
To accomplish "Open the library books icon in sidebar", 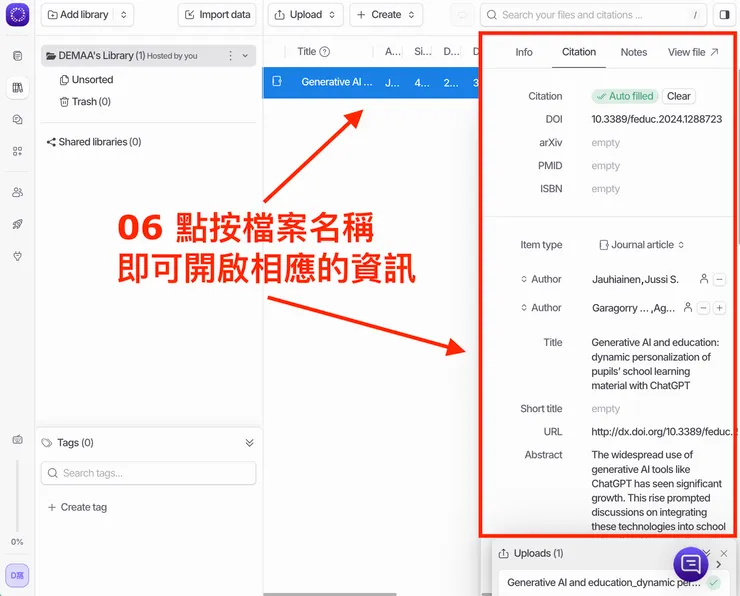I will [x=17, y=87].
